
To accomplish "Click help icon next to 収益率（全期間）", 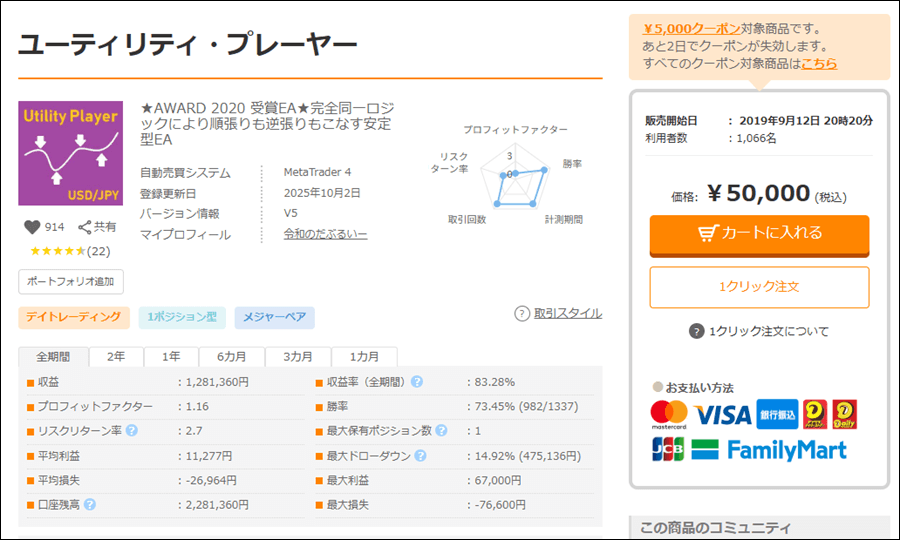I will pyautogui.click(x=416, y=382).
